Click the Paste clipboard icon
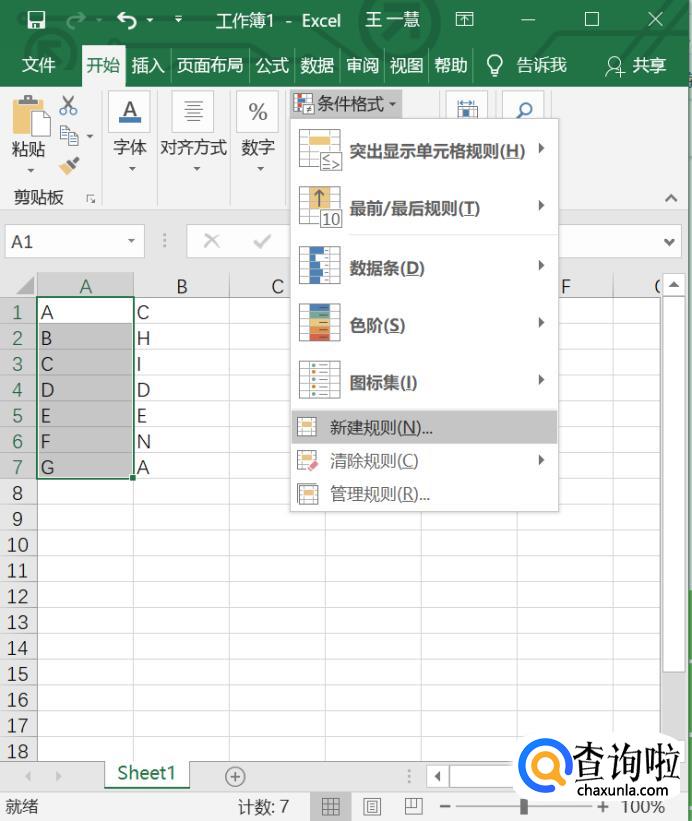The height and width of the screenshot is (821, 692). [30, 115]
